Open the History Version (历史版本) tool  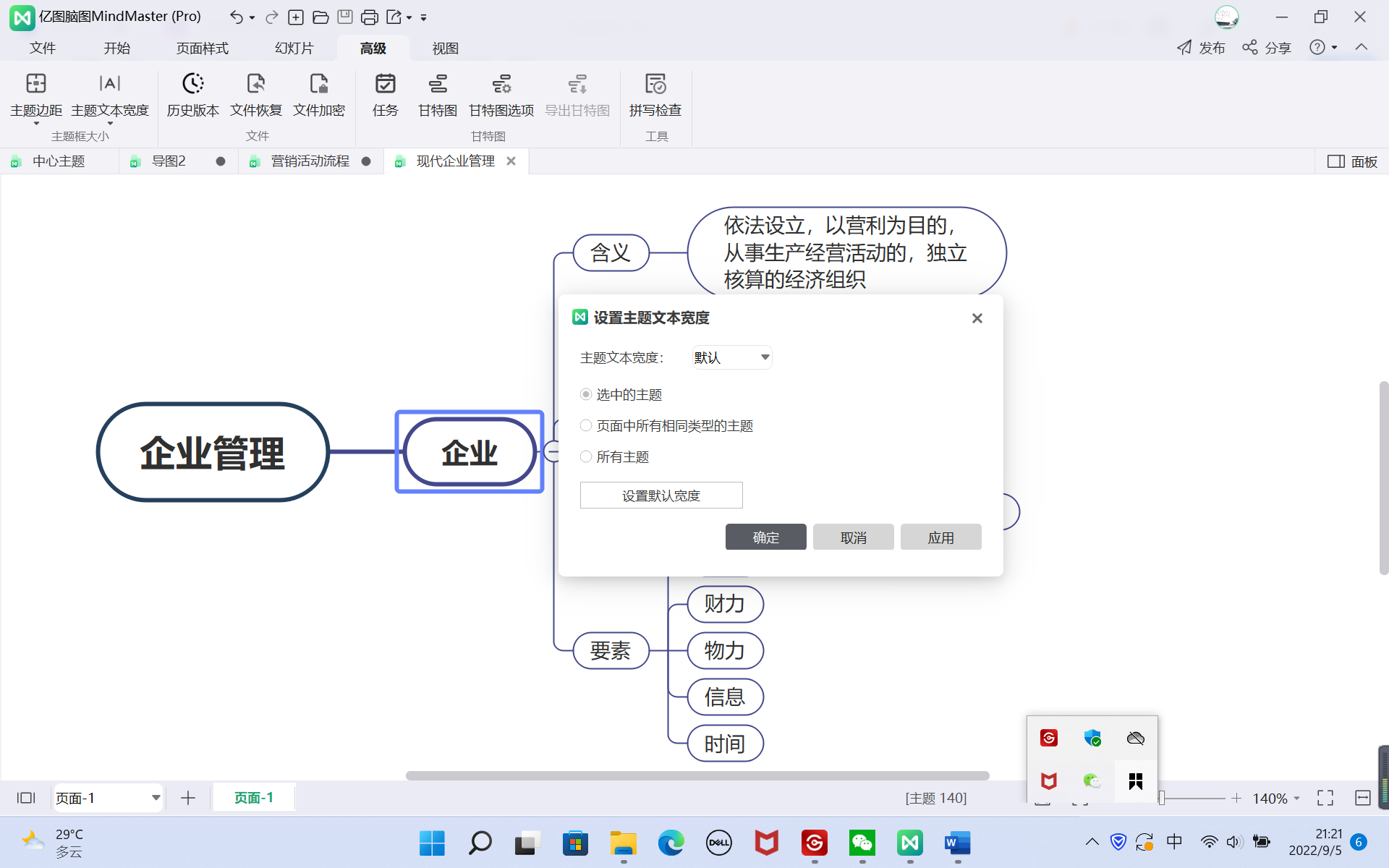(192, 85)
